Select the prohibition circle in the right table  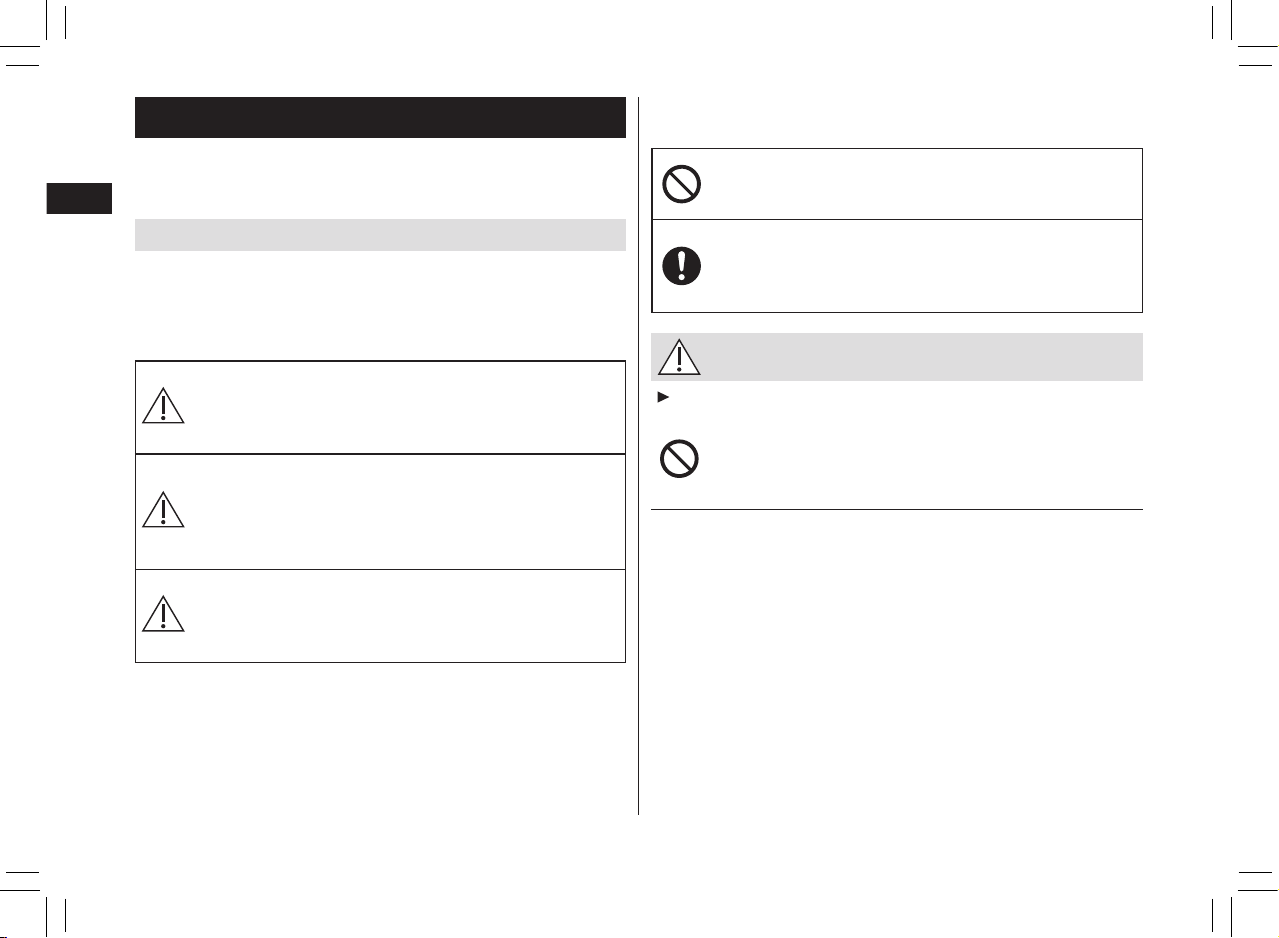(681, 184)
